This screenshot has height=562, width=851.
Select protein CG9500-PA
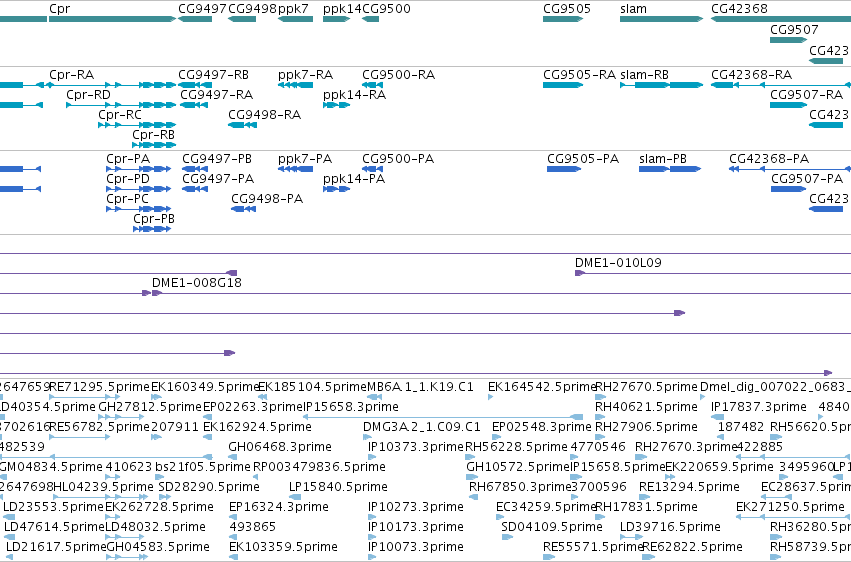tap(372, 169)
